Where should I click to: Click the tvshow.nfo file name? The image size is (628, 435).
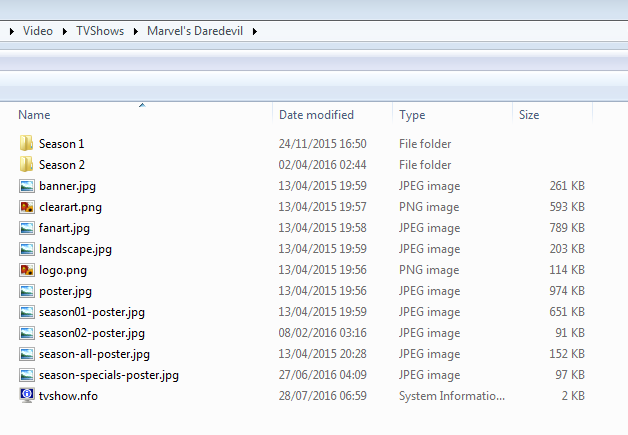[x=68, y=396]
